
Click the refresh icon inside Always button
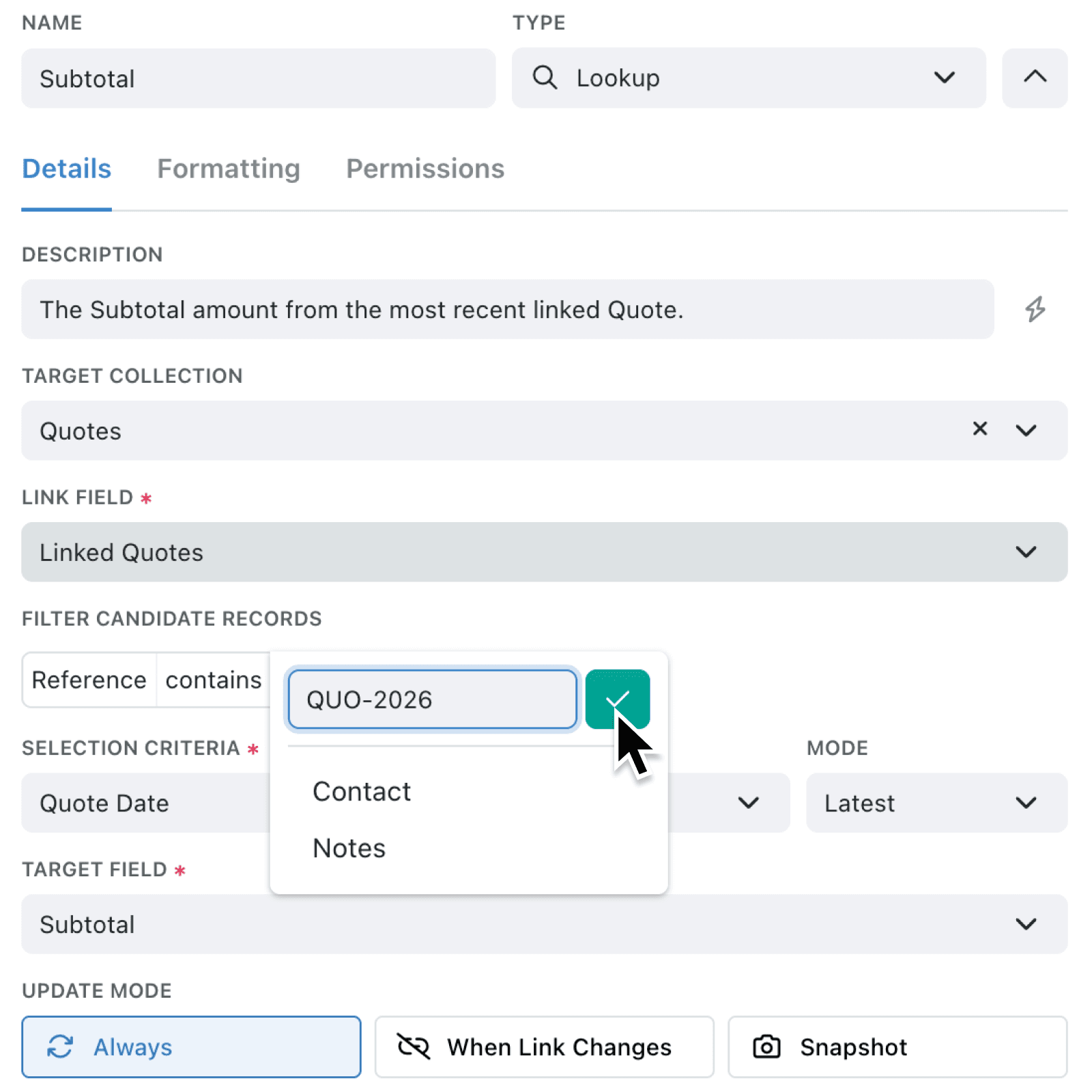click(63, 1046)
